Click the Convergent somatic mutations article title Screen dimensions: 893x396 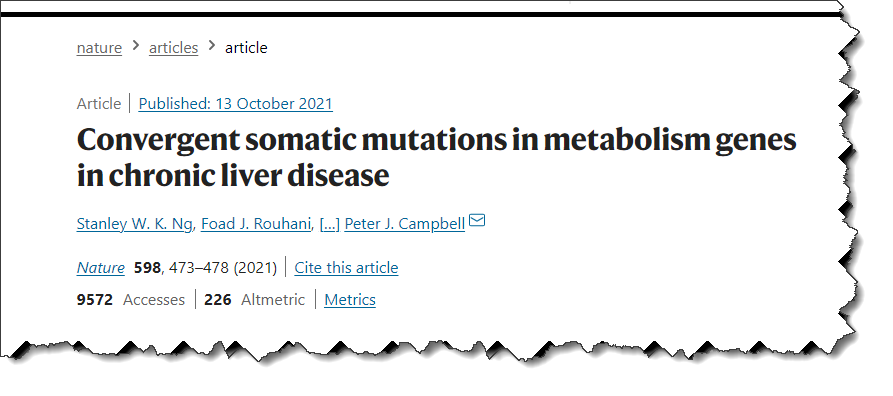436,157
